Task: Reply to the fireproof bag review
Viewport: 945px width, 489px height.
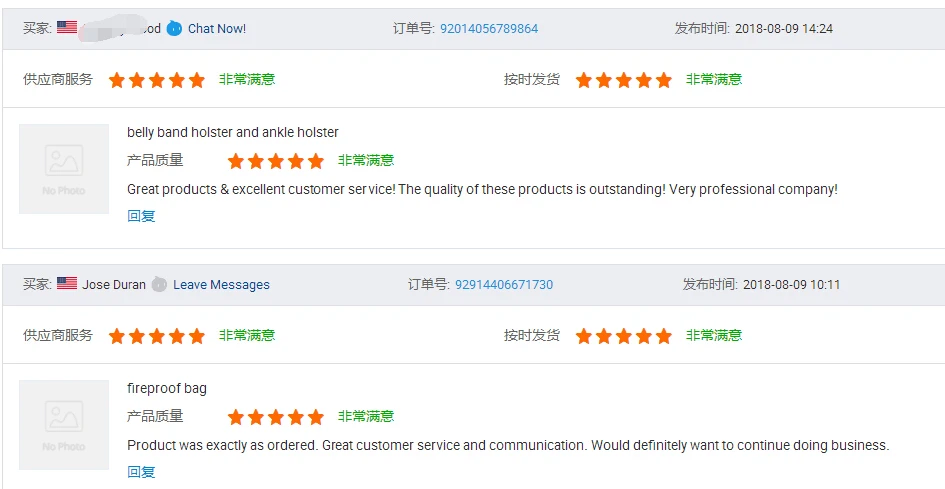Action: tap(141, 471)
